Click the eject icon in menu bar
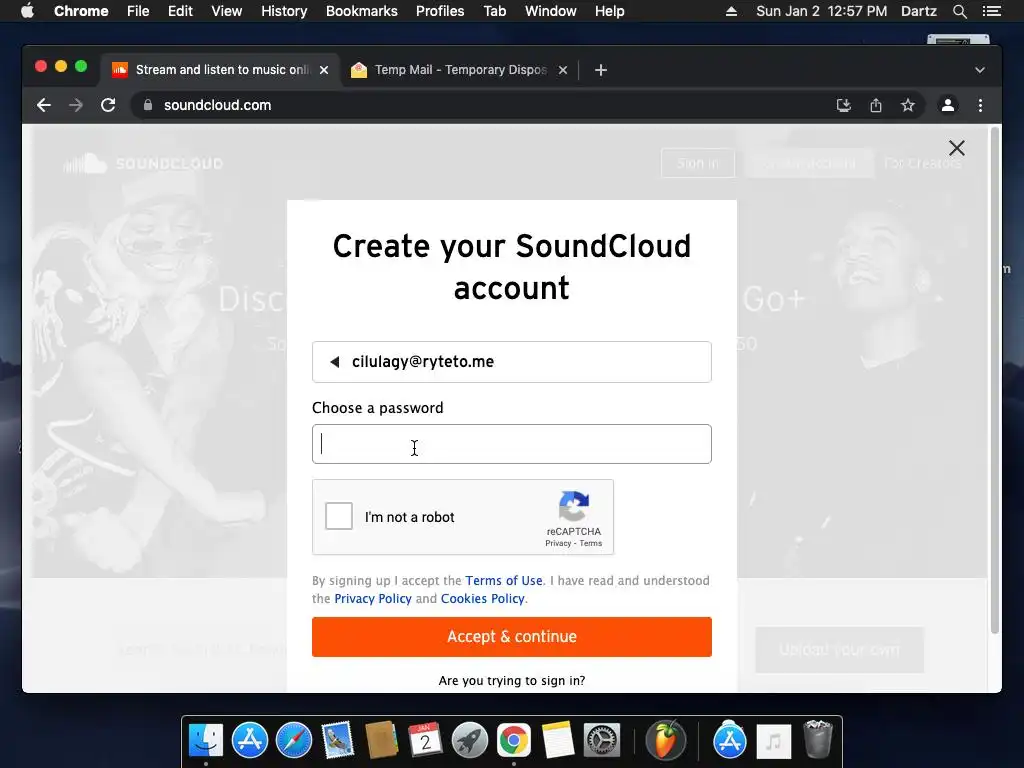1024x768 pixels. click(x=731, y=11)
